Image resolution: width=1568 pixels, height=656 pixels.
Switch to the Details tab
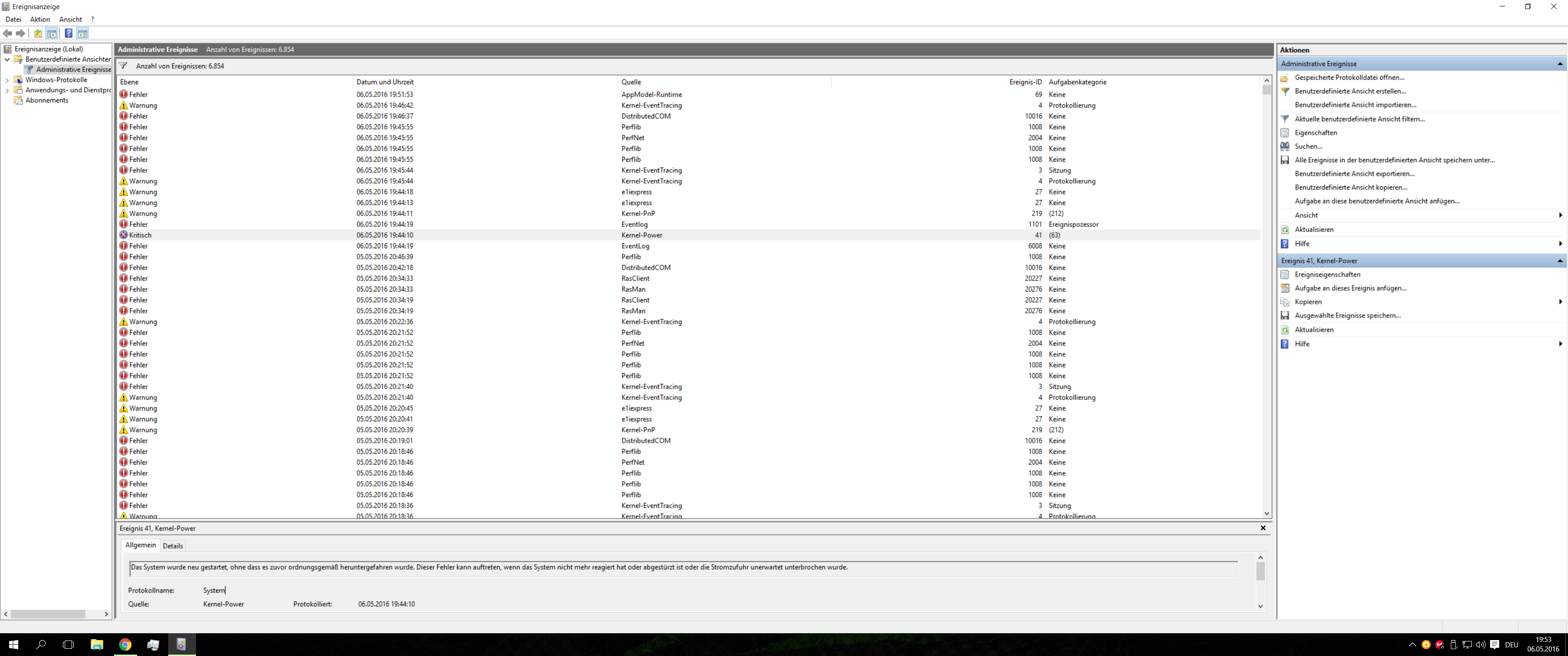[x=173, y=546]
